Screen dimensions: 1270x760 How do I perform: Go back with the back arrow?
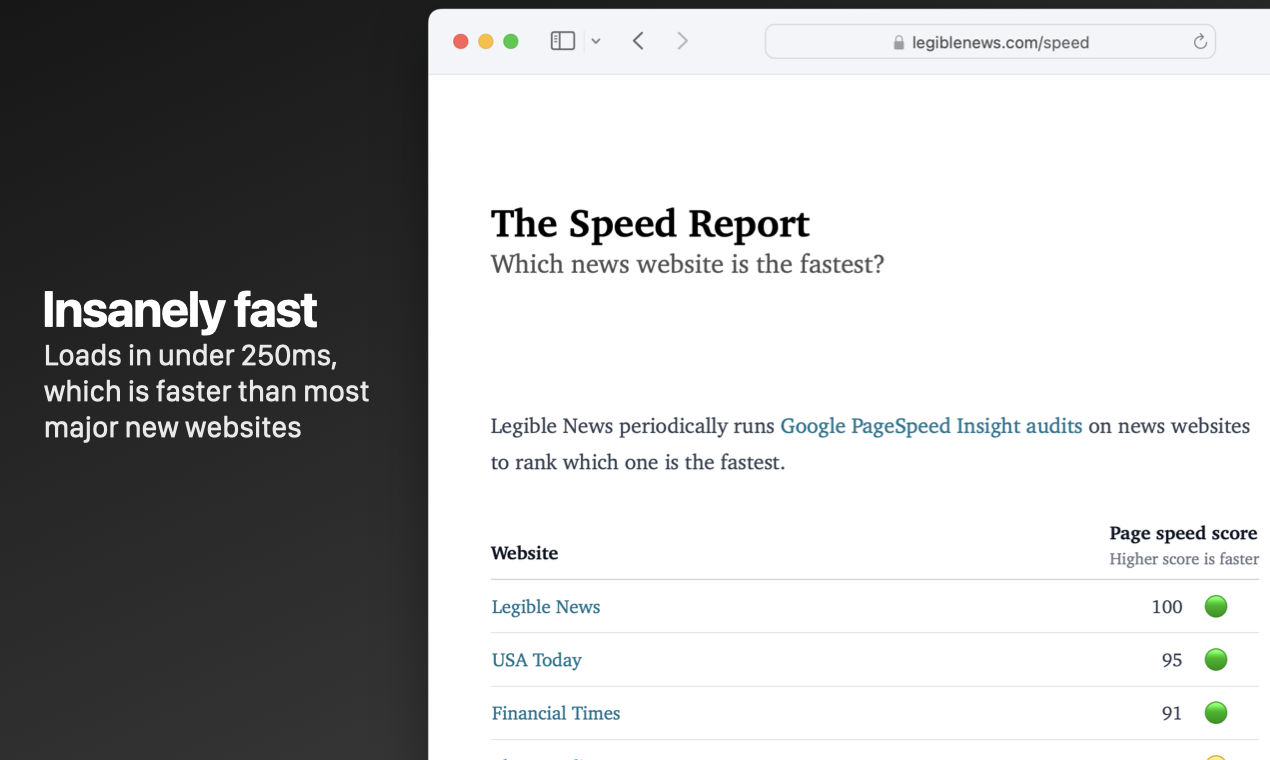point(638,41)
